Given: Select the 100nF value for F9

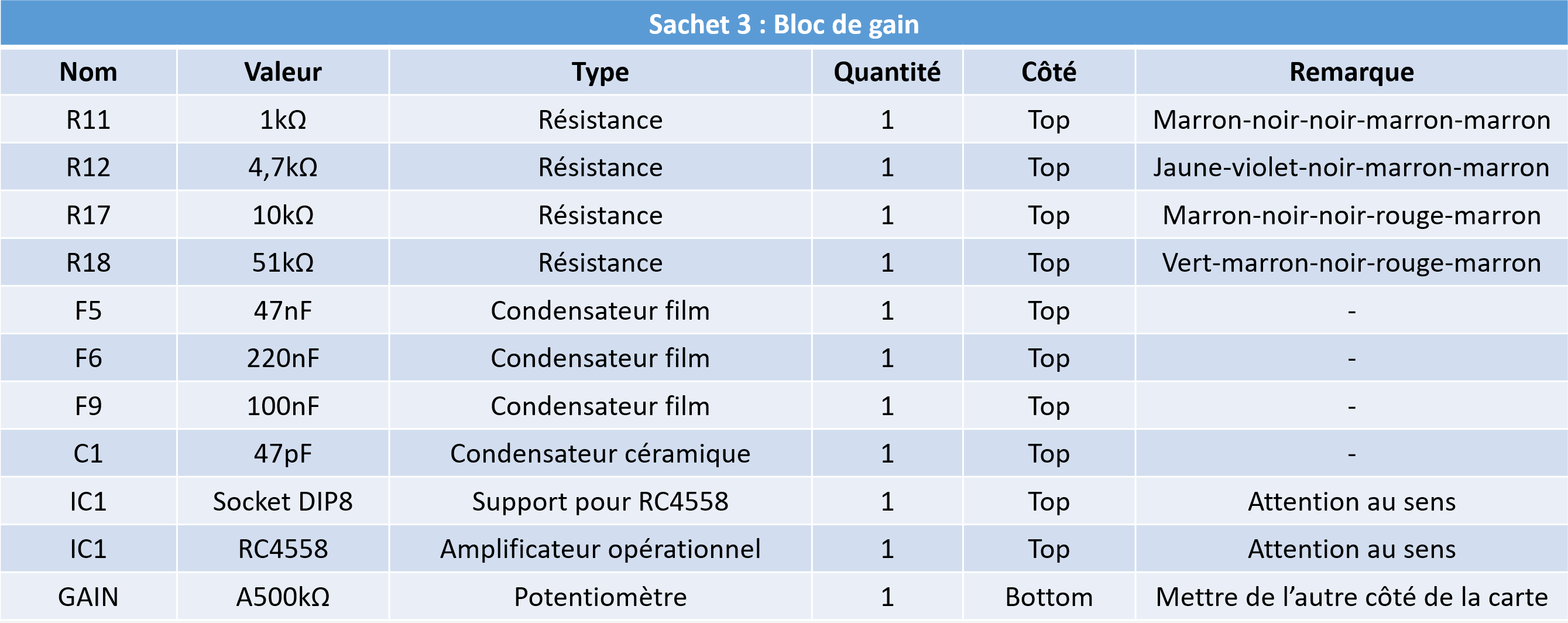Looking at the screenshot, I should click(x=283, y=406).
